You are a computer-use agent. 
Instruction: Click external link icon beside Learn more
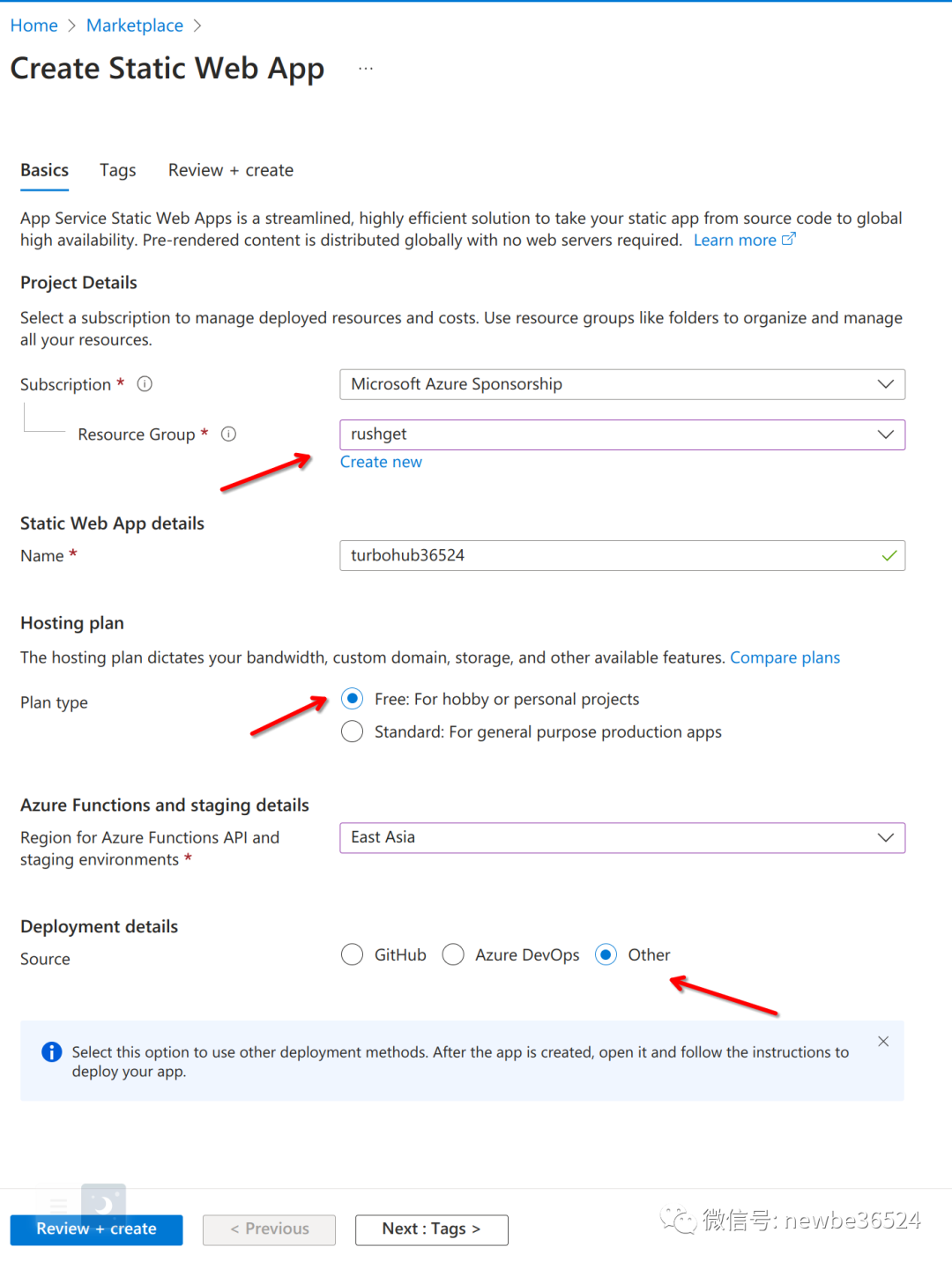[x=789, y=239]
